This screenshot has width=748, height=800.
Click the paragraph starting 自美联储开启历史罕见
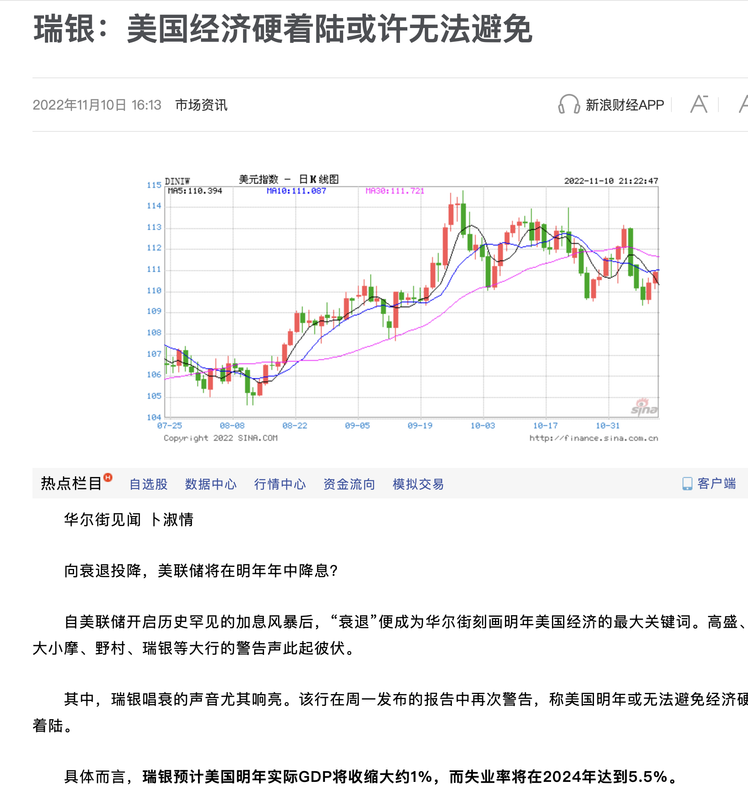390,635
